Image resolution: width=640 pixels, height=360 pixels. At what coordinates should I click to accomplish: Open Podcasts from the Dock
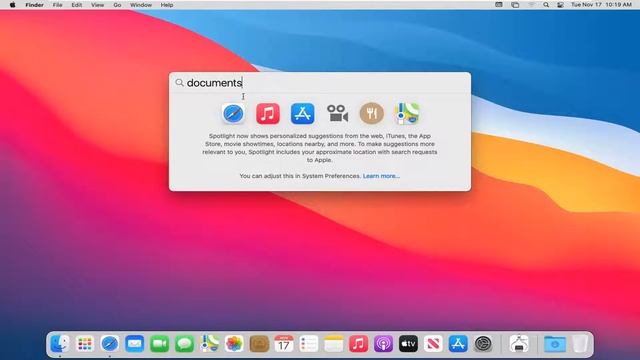(384, 344)
